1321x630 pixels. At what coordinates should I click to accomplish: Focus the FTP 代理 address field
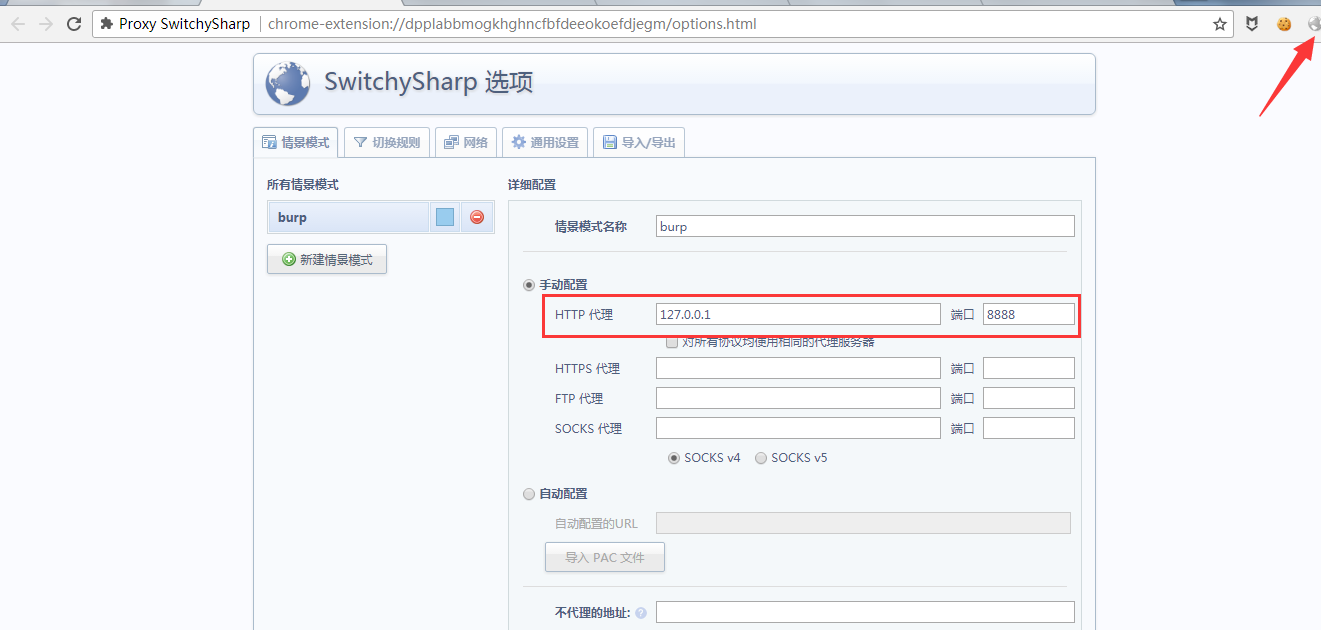pyautogui.click(x=798, y=398)
